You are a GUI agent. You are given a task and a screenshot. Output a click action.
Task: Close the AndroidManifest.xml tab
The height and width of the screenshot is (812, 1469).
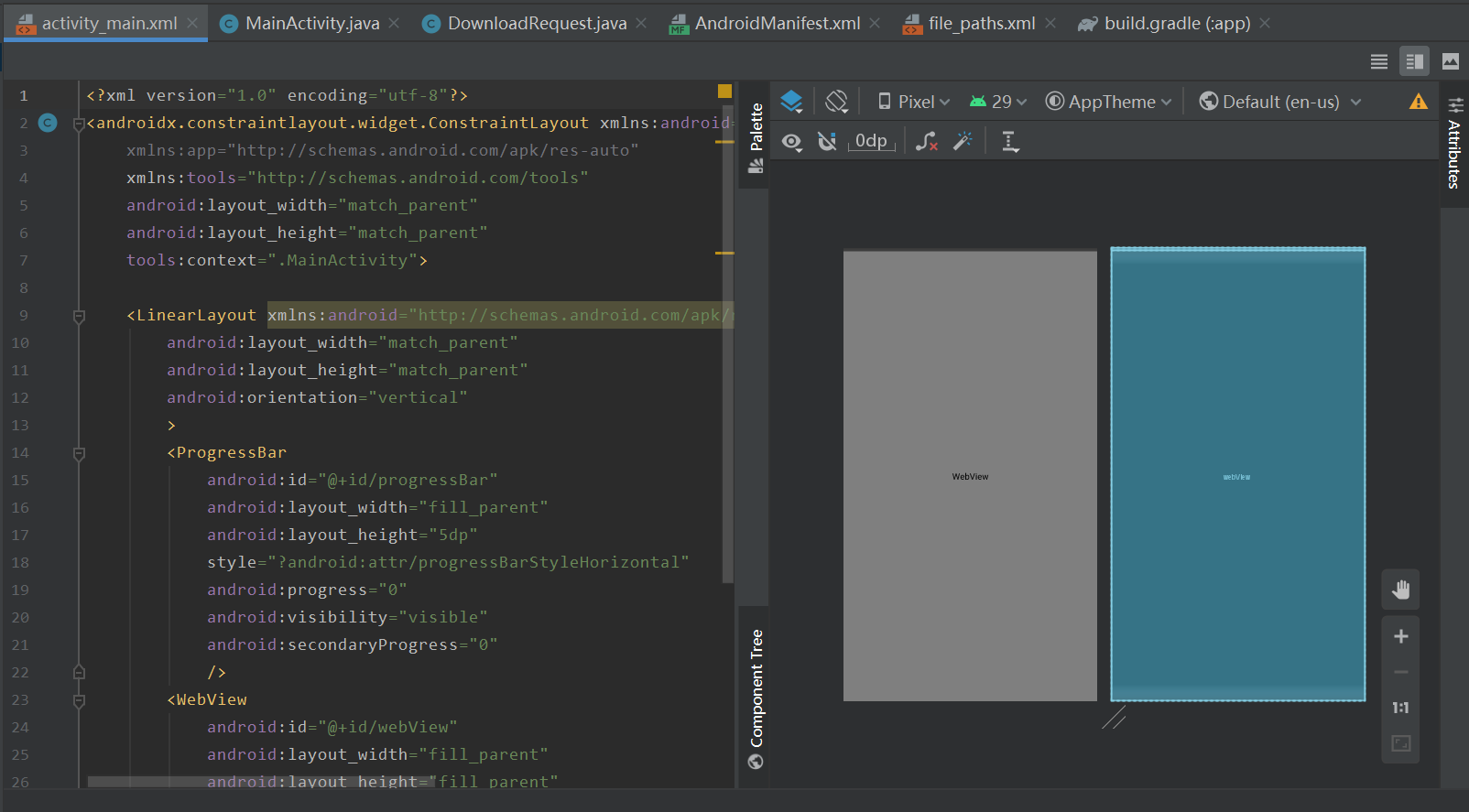point(875,23)
